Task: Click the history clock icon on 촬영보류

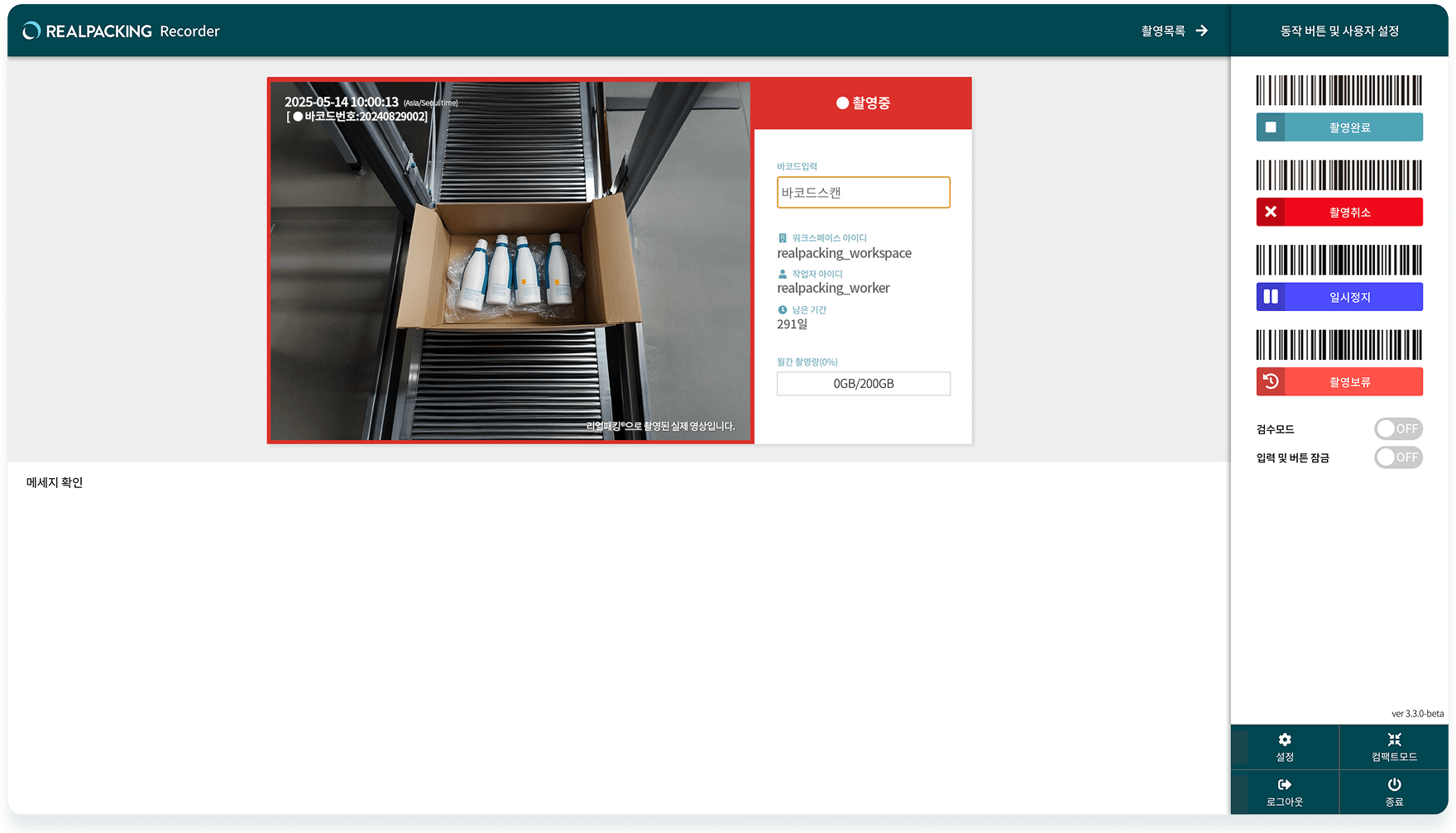Action: coord(1271,381)
